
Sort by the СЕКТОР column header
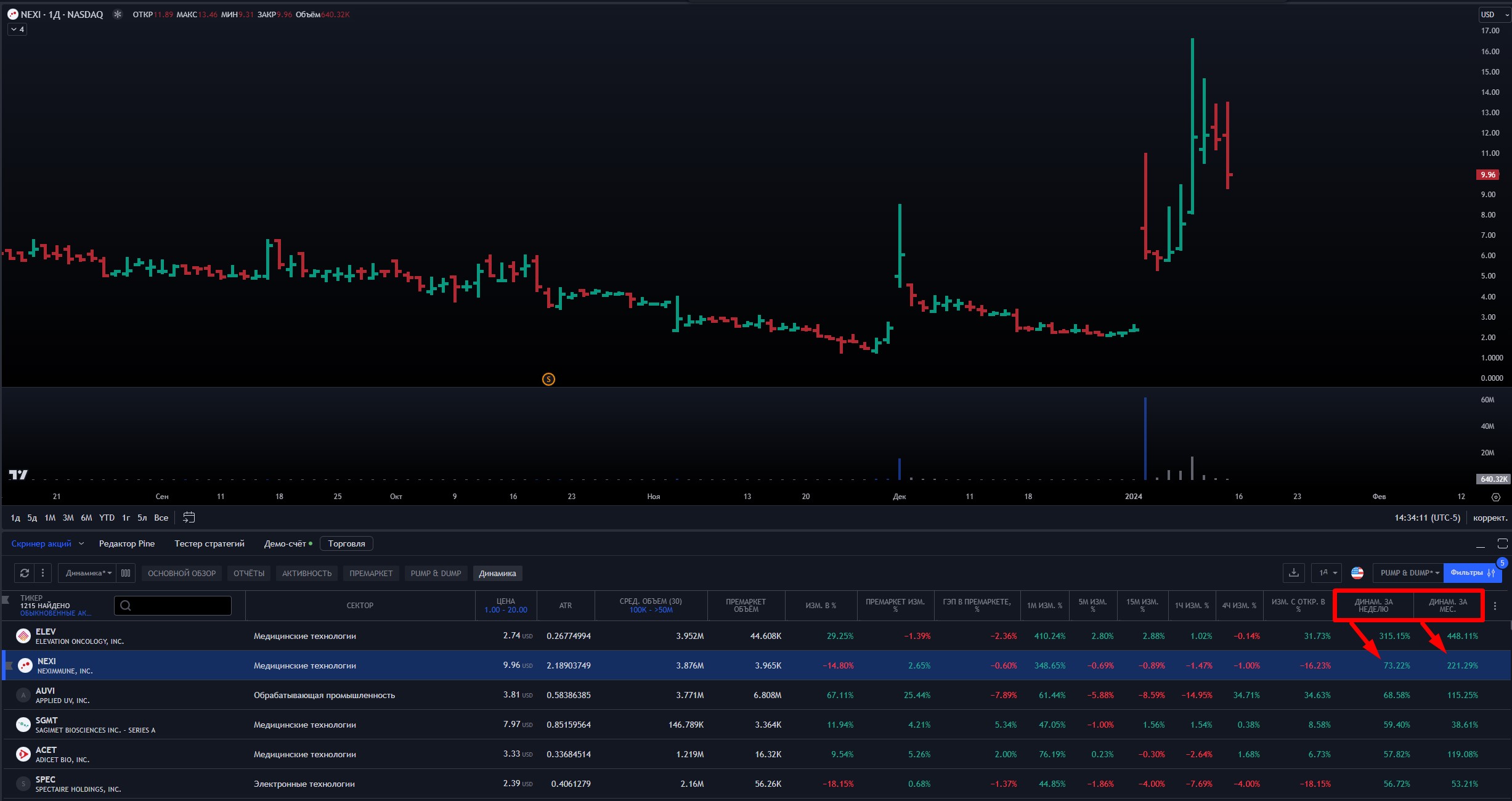pyautogui.click(x=360, y=606)
